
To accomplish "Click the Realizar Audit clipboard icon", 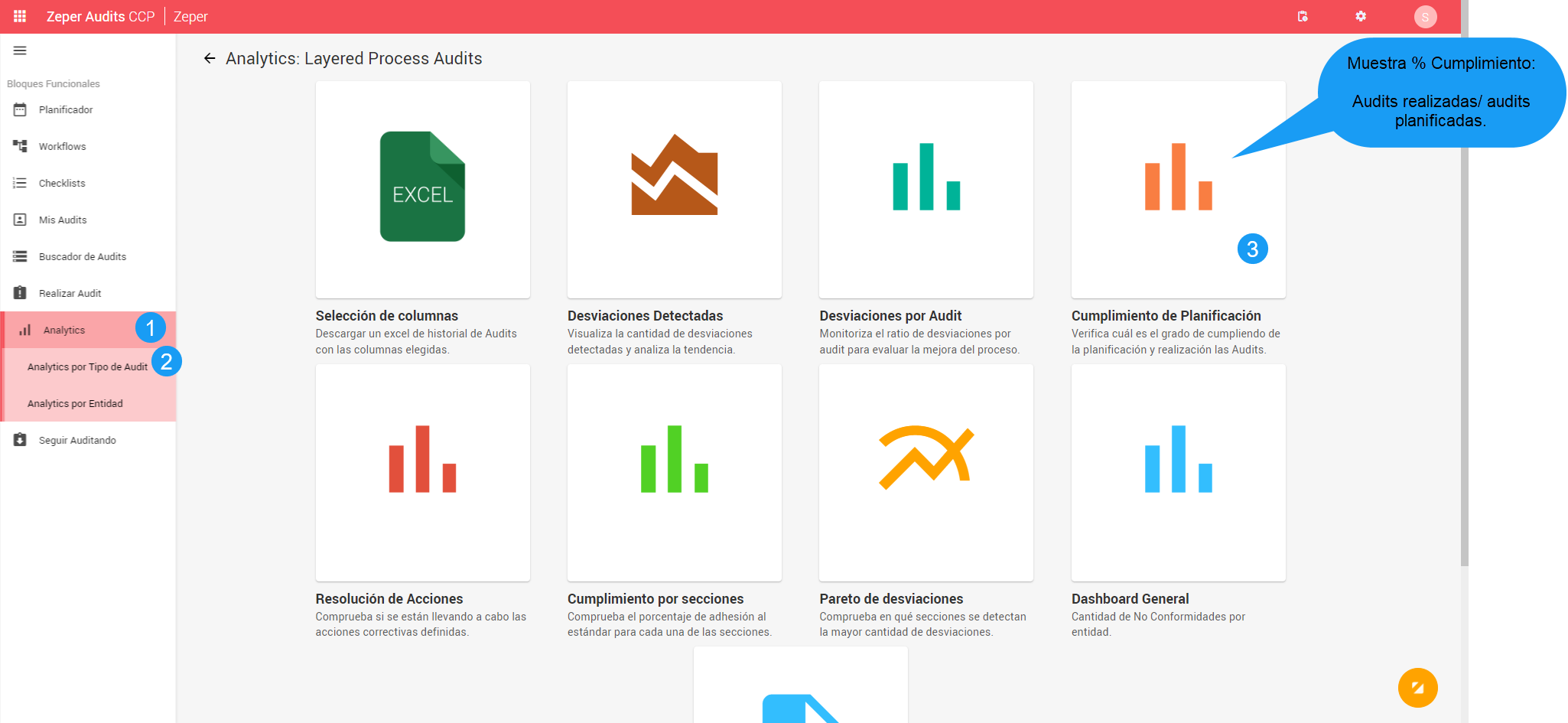I will [x=20, y=293].
